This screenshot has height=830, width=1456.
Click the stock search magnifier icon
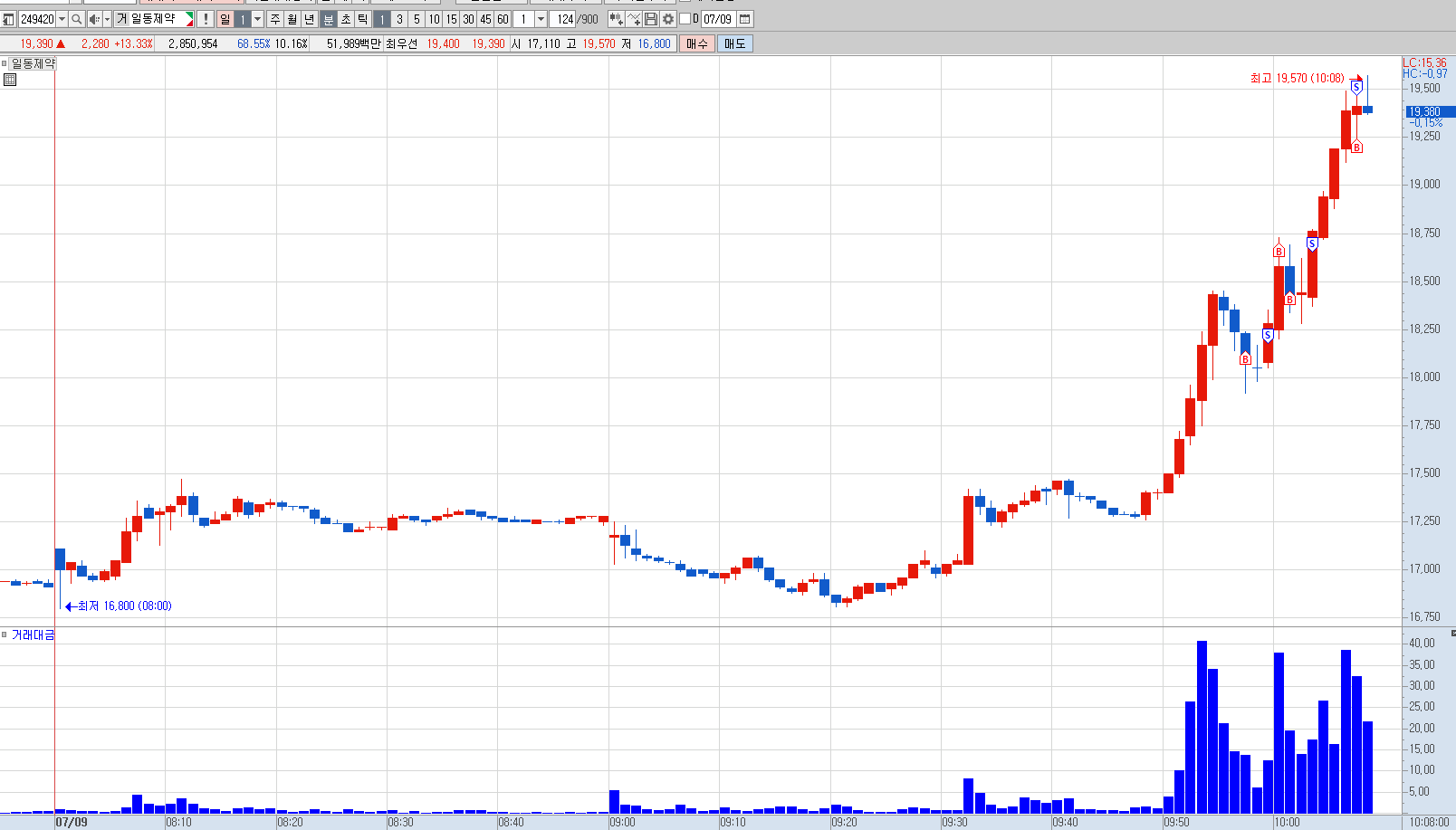[x=77, y=19]
